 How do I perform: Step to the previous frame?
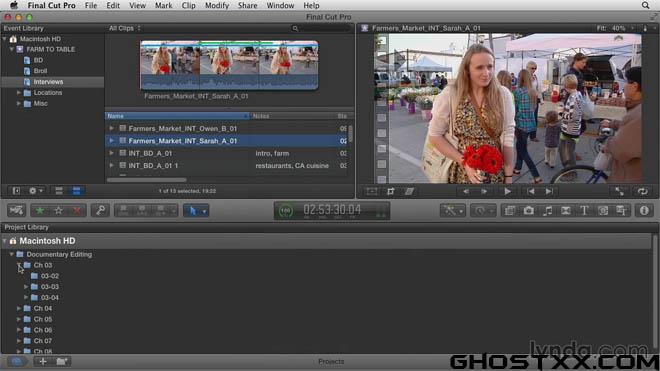466,192
